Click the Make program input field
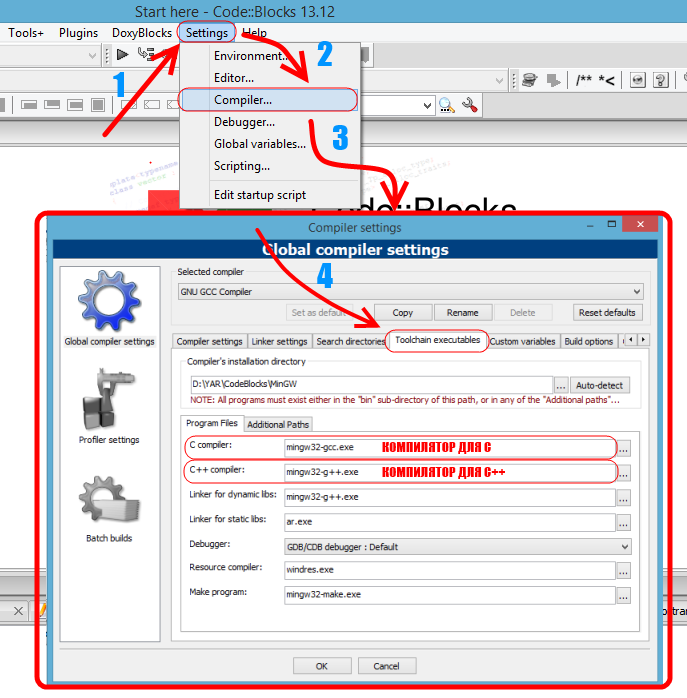The width and height of the screenshot is (687, 698). tap(450, 595)
